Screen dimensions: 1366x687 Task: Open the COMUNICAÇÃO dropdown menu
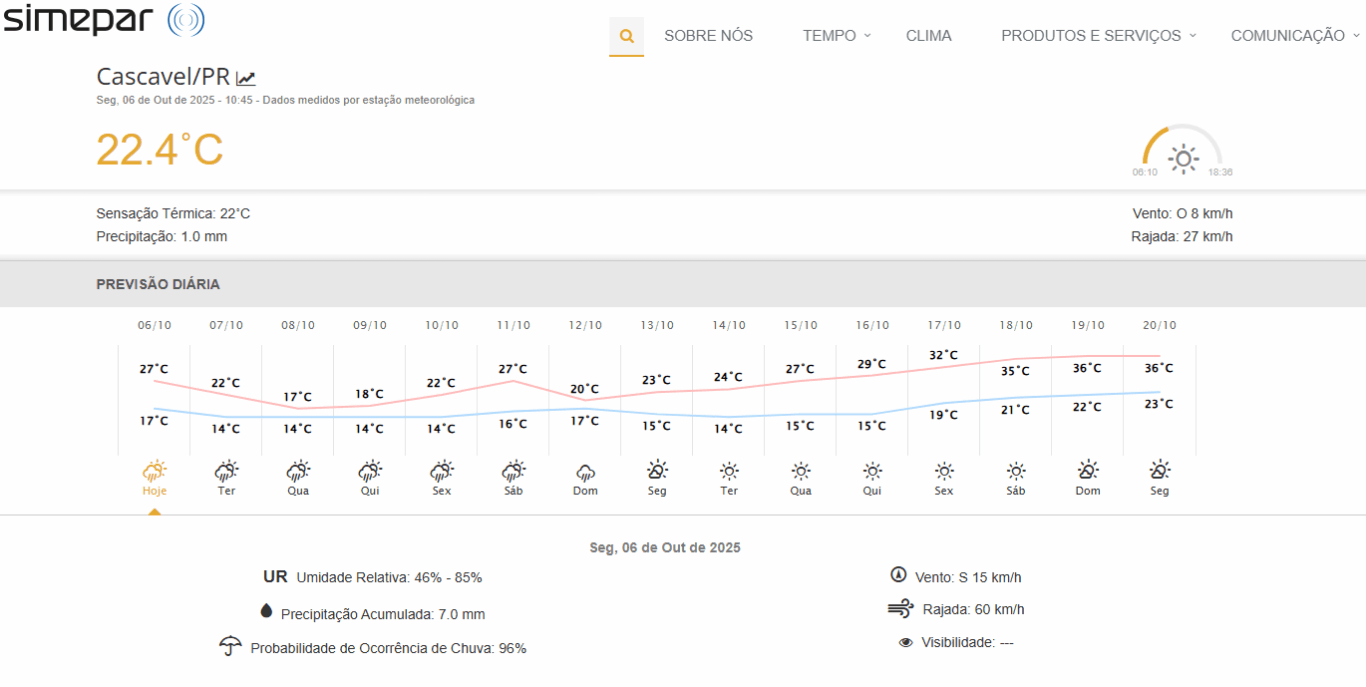pyautogui.click(x=1294, y=36)
